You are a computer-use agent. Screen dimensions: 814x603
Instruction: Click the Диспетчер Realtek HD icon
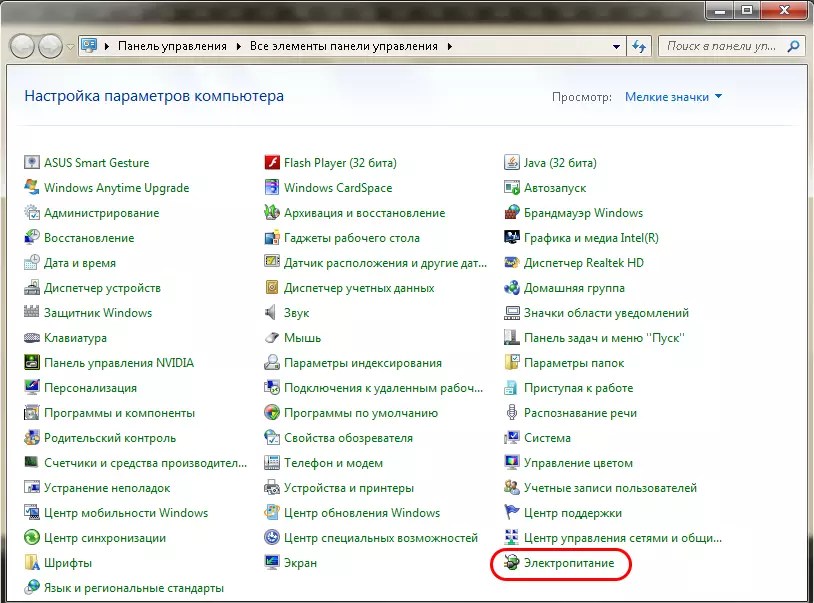pyautogui.click(x=512, y=263)
